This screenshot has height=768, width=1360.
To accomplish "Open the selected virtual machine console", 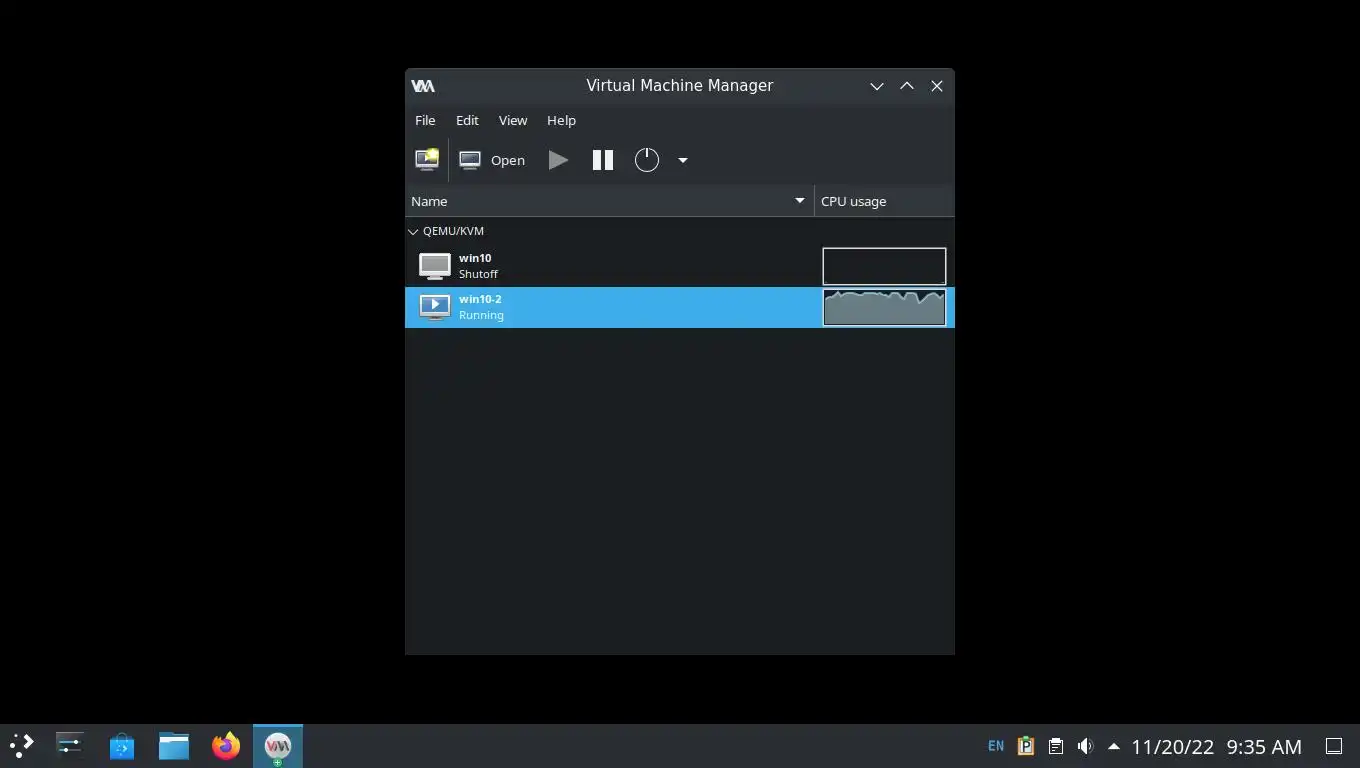I will [492, 160].
